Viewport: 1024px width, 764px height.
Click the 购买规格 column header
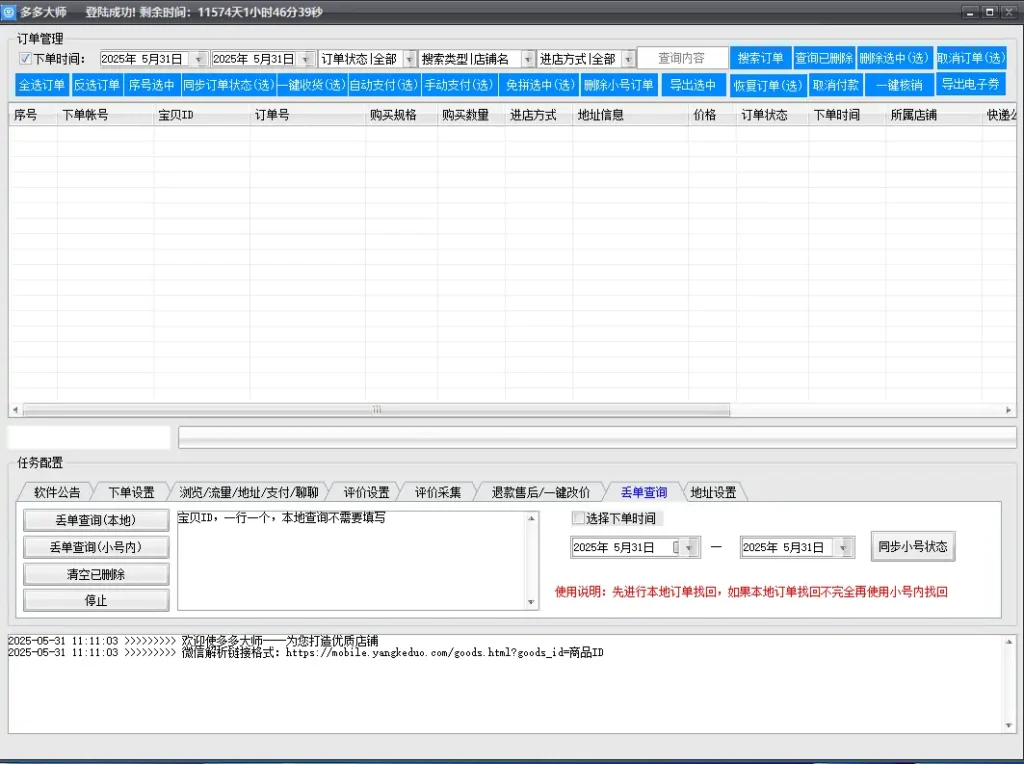[x=402, y=115]
